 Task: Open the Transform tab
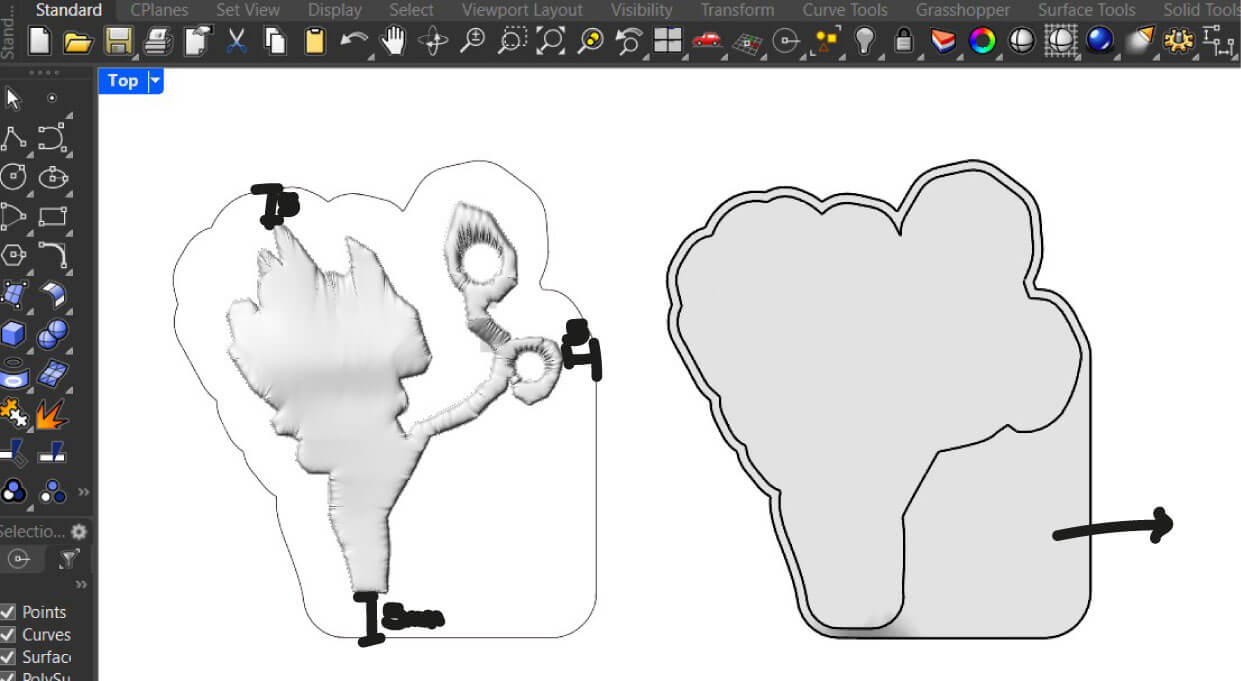(x=737, y=10)
